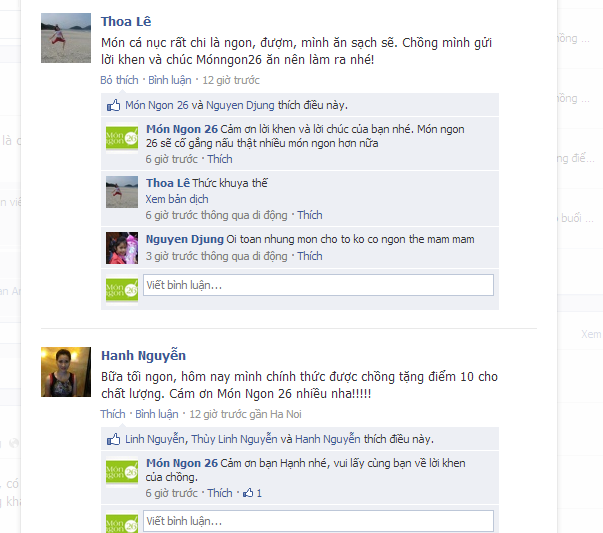The height and width of the screenshot is (533, 603).
Task: Click Thoa Lê's small avatar in comment
Action: pos(122,192)
